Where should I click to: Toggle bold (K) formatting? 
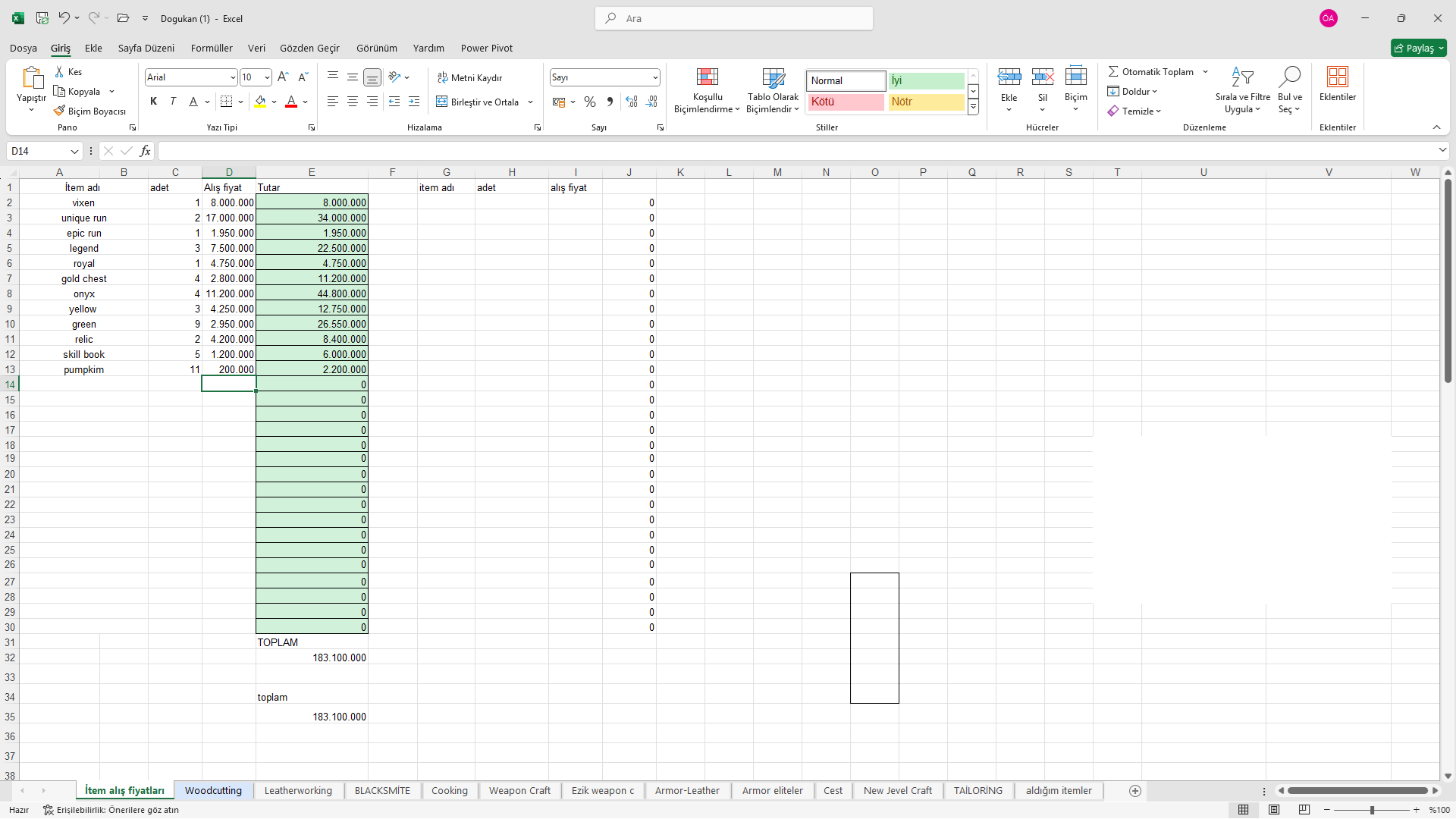click(x=153, y=102)
